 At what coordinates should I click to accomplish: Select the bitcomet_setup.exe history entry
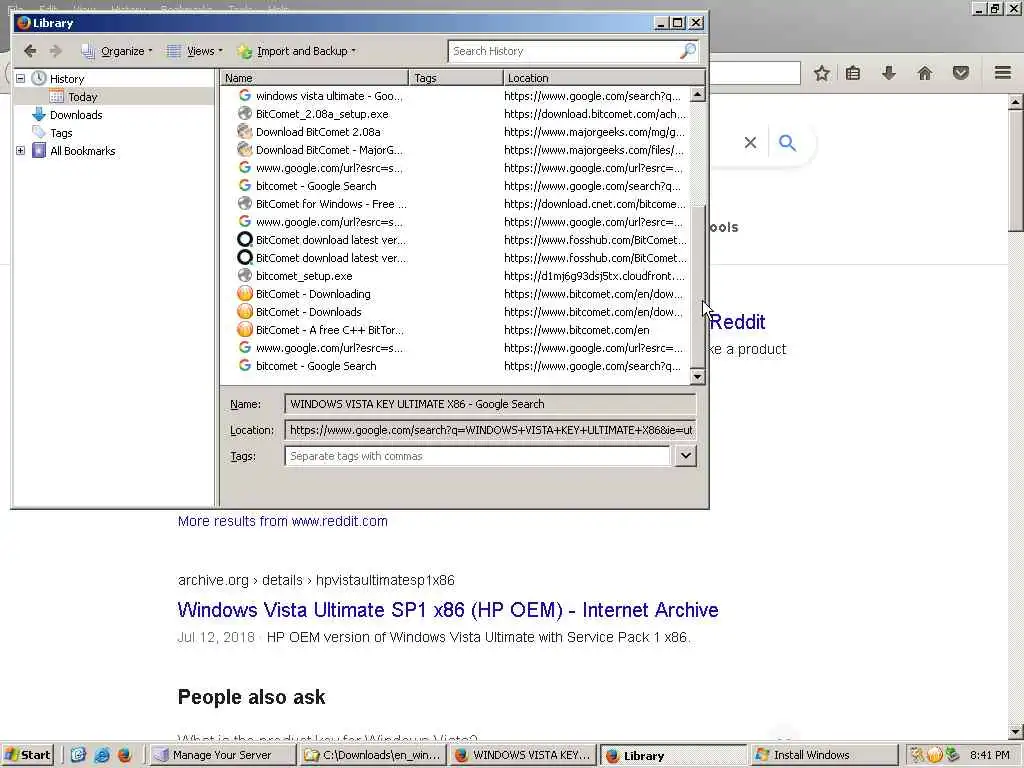coord(304,276)
